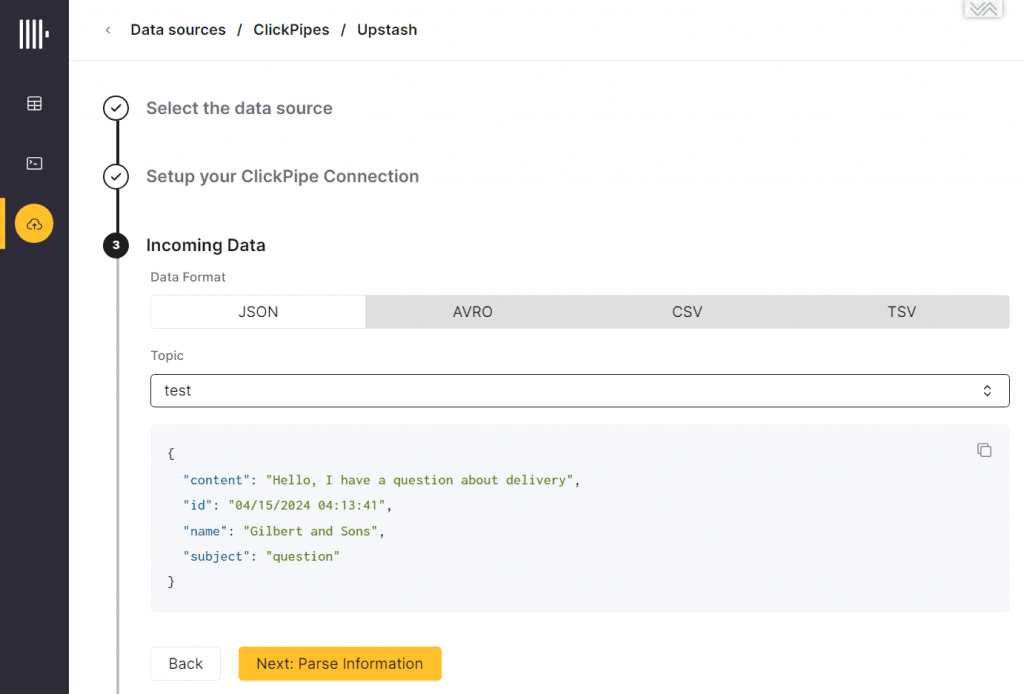Copy the JSON sample with copy icon
Screen dimensions: 1024x694
(x=984, y=450)
